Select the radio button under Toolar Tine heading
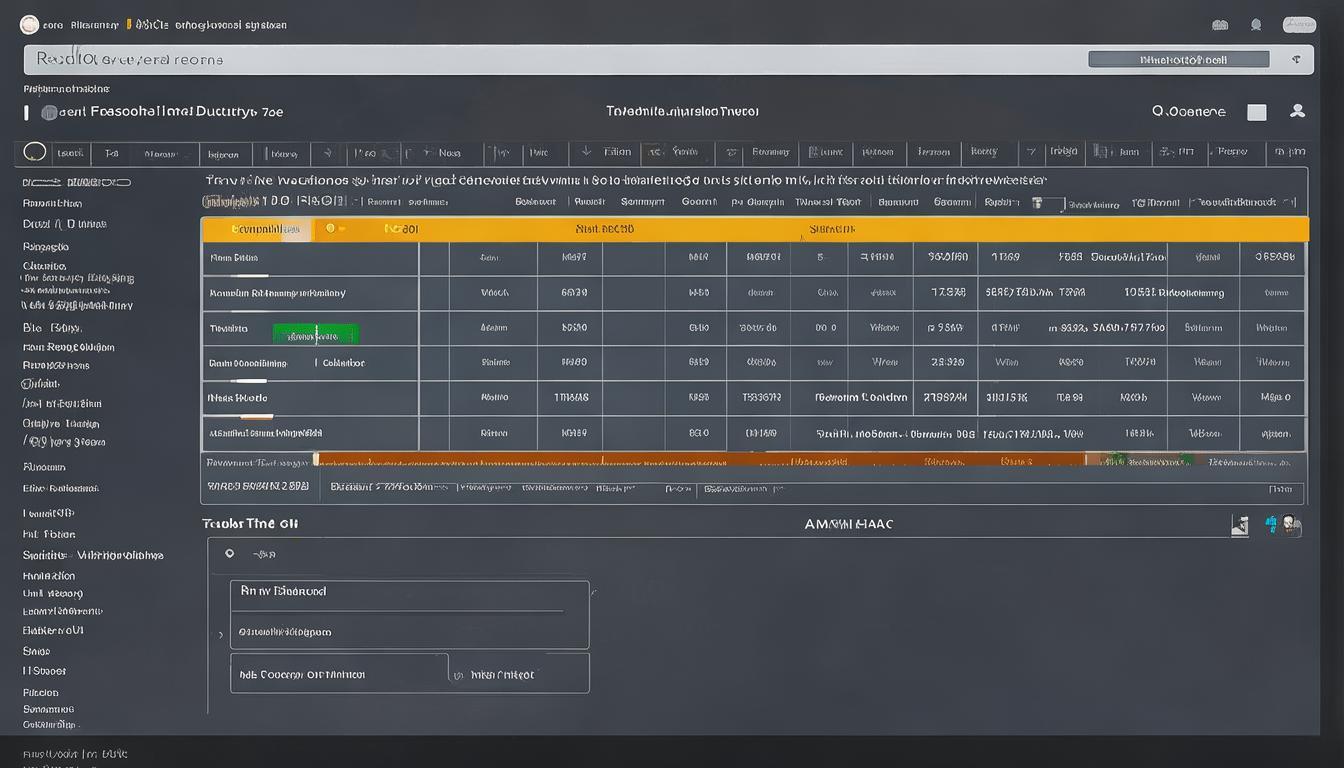Viewport: 1344px width, 768px height. [x=229, y=553]
